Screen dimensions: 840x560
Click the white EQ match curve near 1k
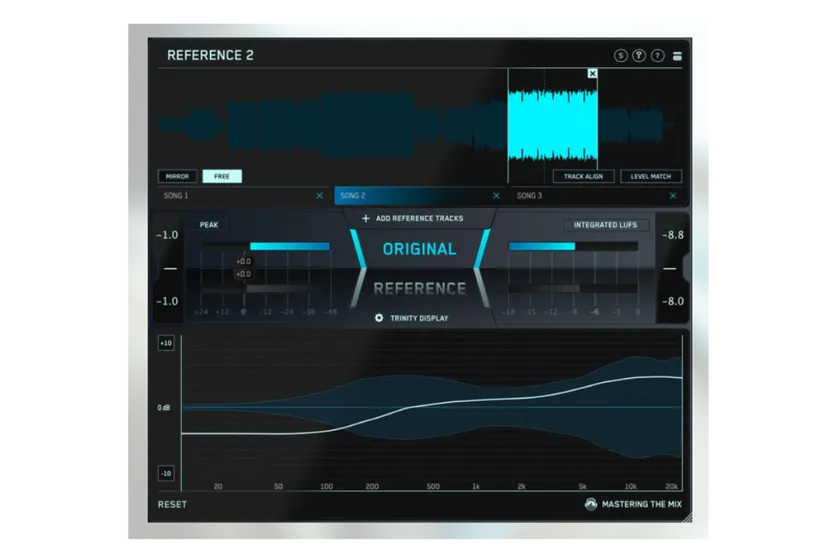click(476, 400)
